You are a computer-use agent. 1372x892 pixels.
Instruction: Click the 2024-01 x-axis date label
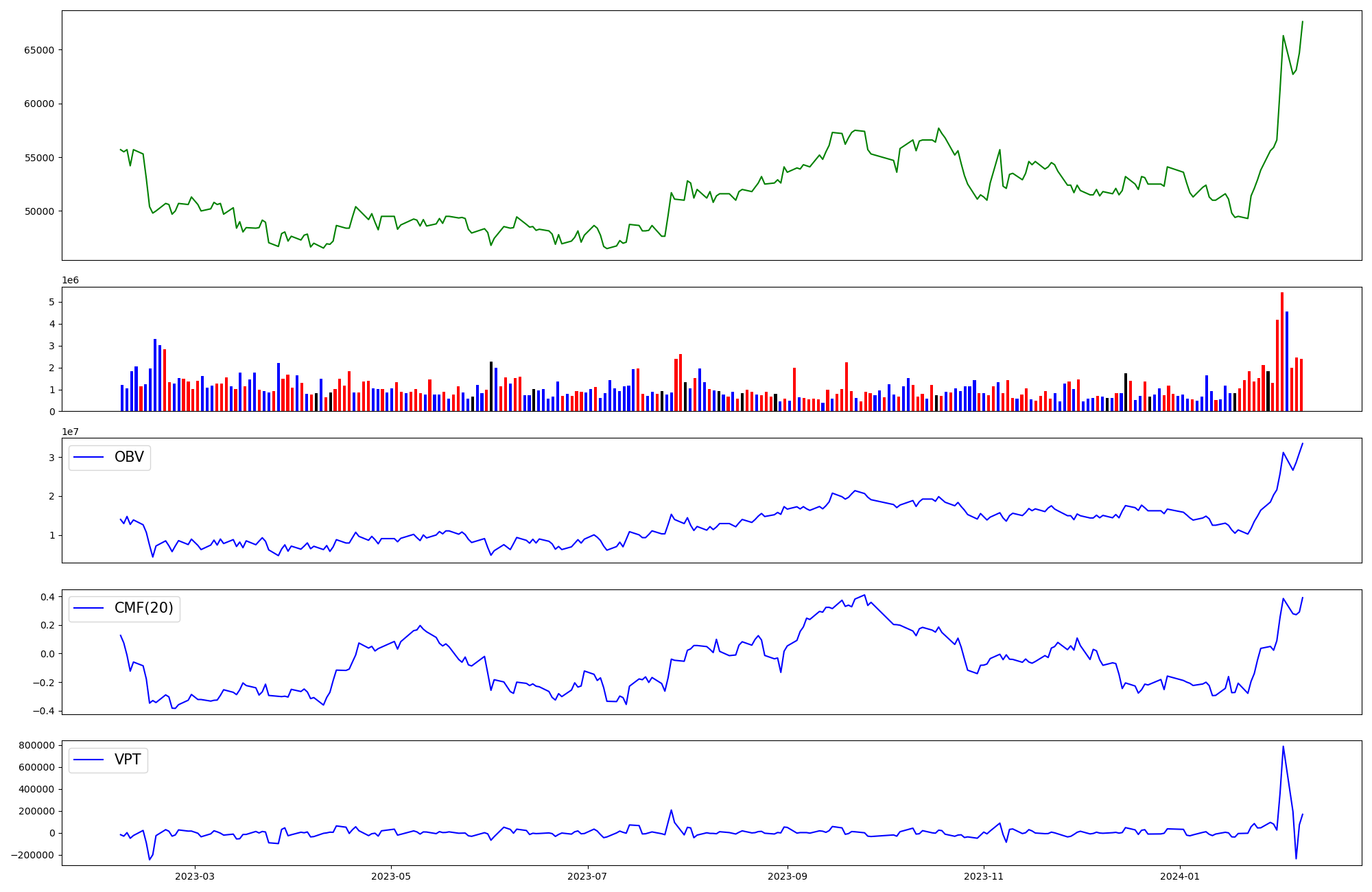tap(1180, 876)
